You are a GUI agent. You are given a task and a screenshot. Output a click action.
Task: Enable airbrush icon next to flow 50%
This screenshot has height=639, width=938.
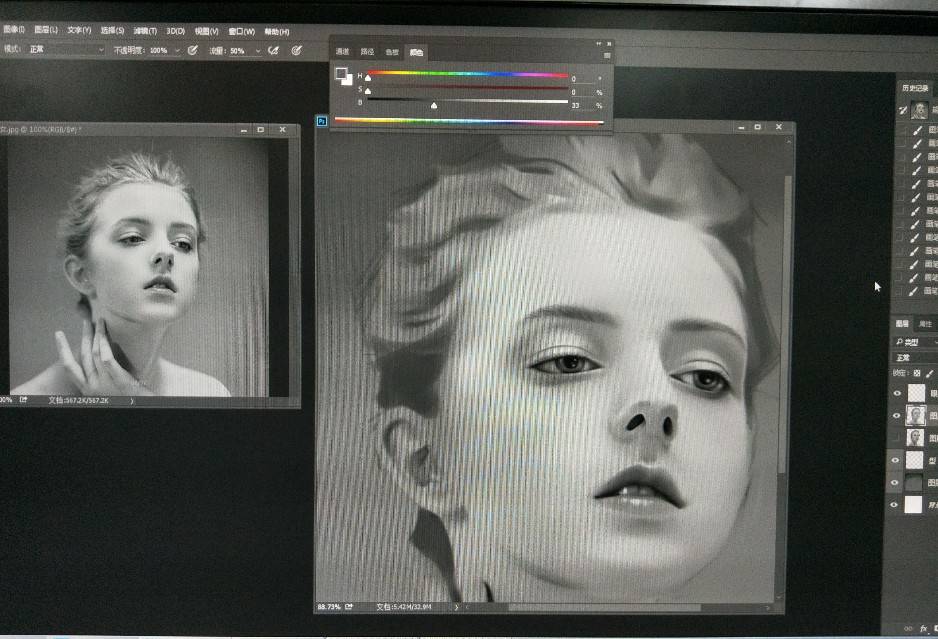(273, 51)
